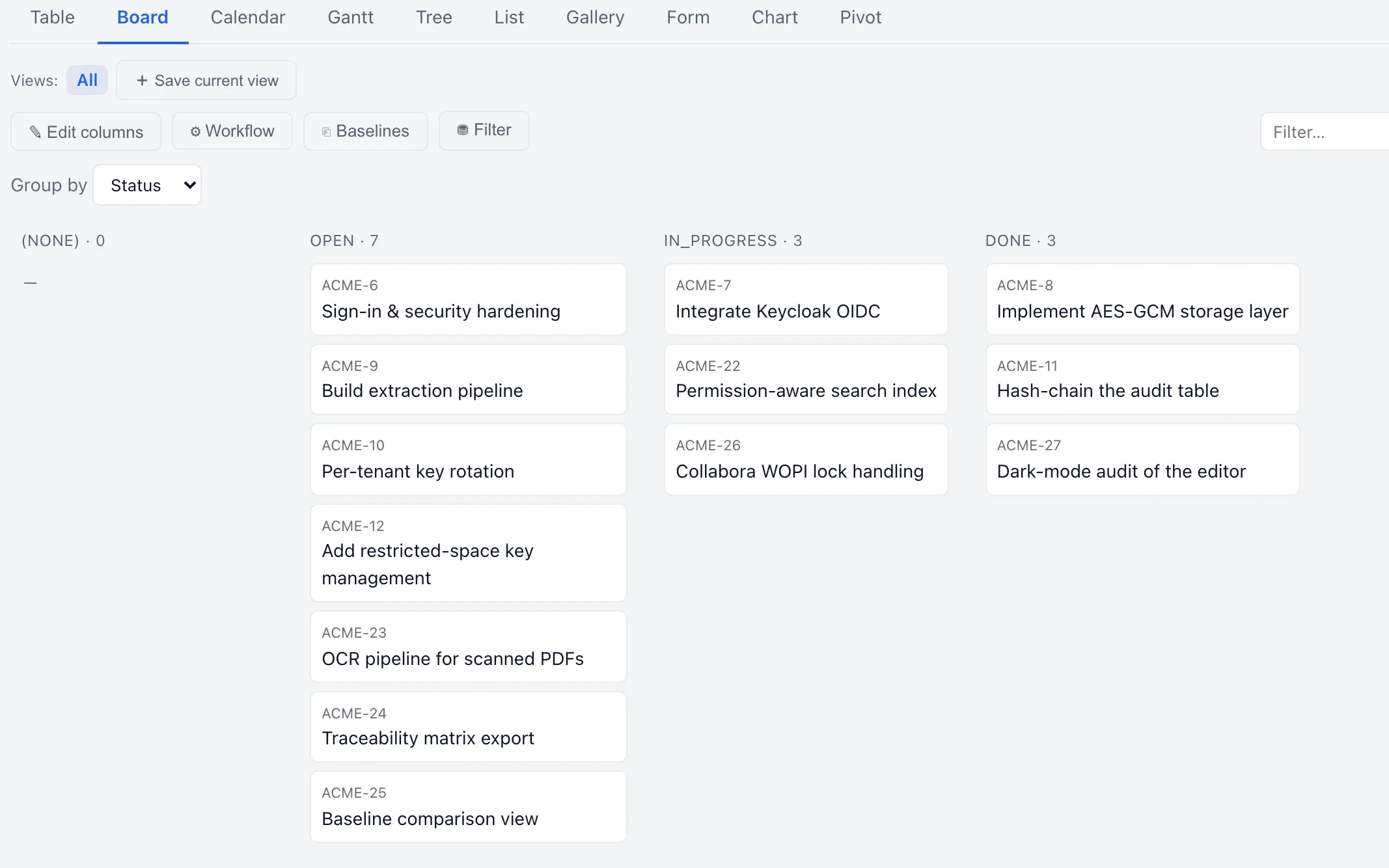Open card ACME-12 restricted-space key management
This screenshot has width=1389, height=868.
point(469,553)
